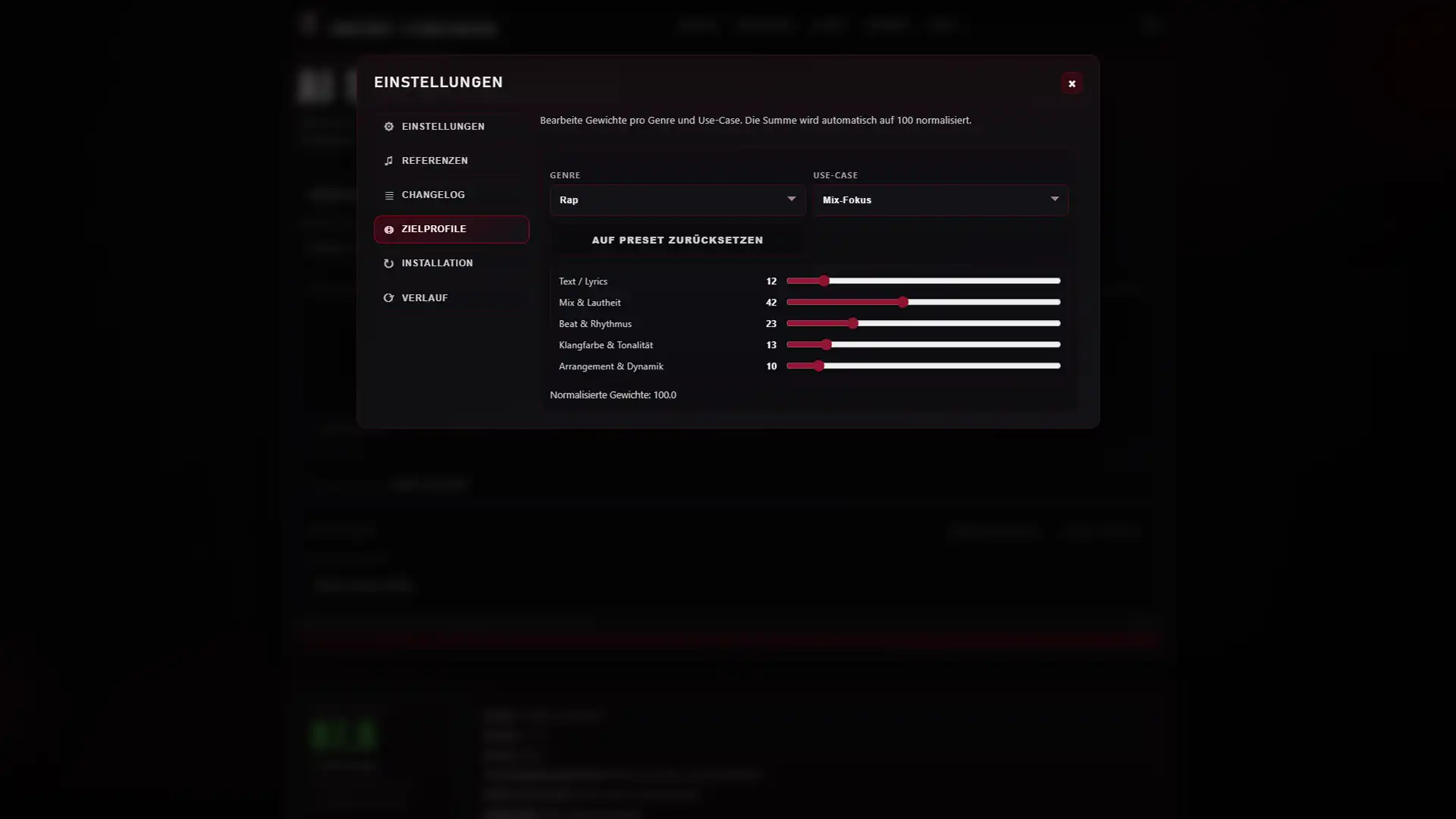Click the Mix & Lautheit value 42
1456x819 pixels.
(771, 303)
